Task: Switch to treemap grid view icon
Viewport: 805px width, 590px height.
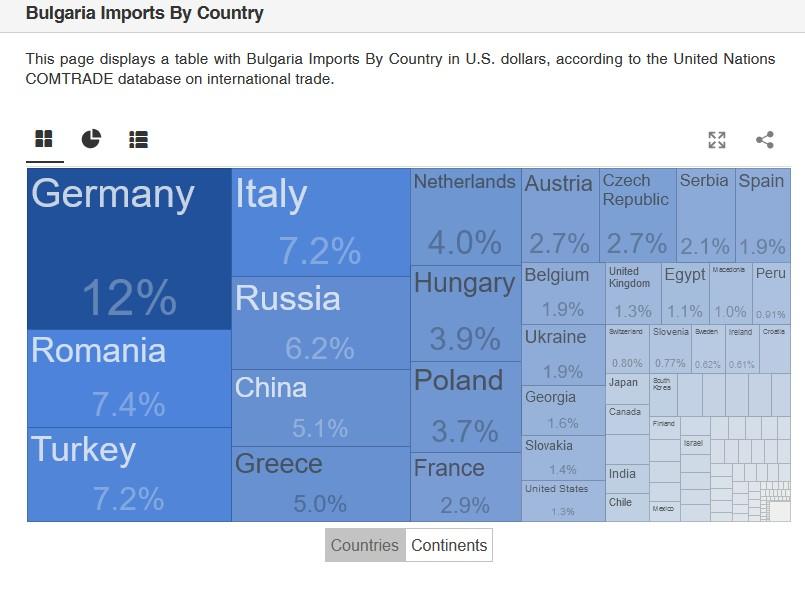Action: coord(44,139)
